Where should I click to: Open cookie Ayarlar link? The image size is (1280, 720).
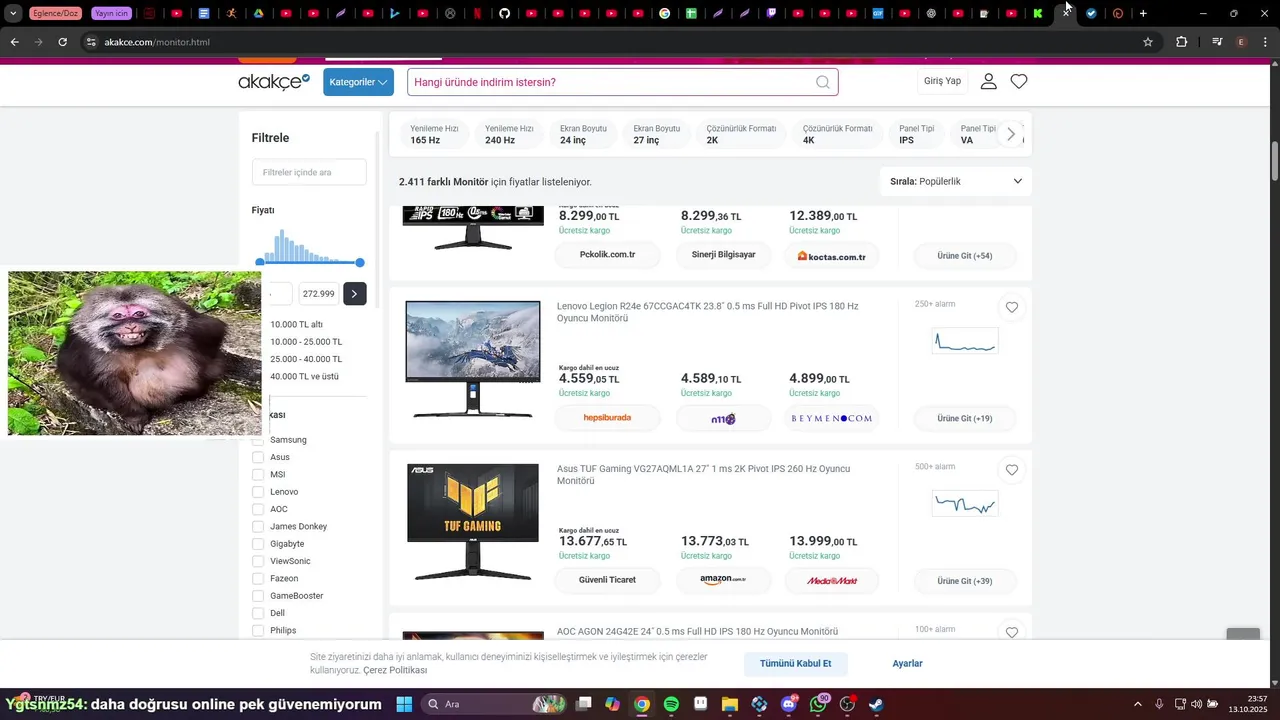908,664
